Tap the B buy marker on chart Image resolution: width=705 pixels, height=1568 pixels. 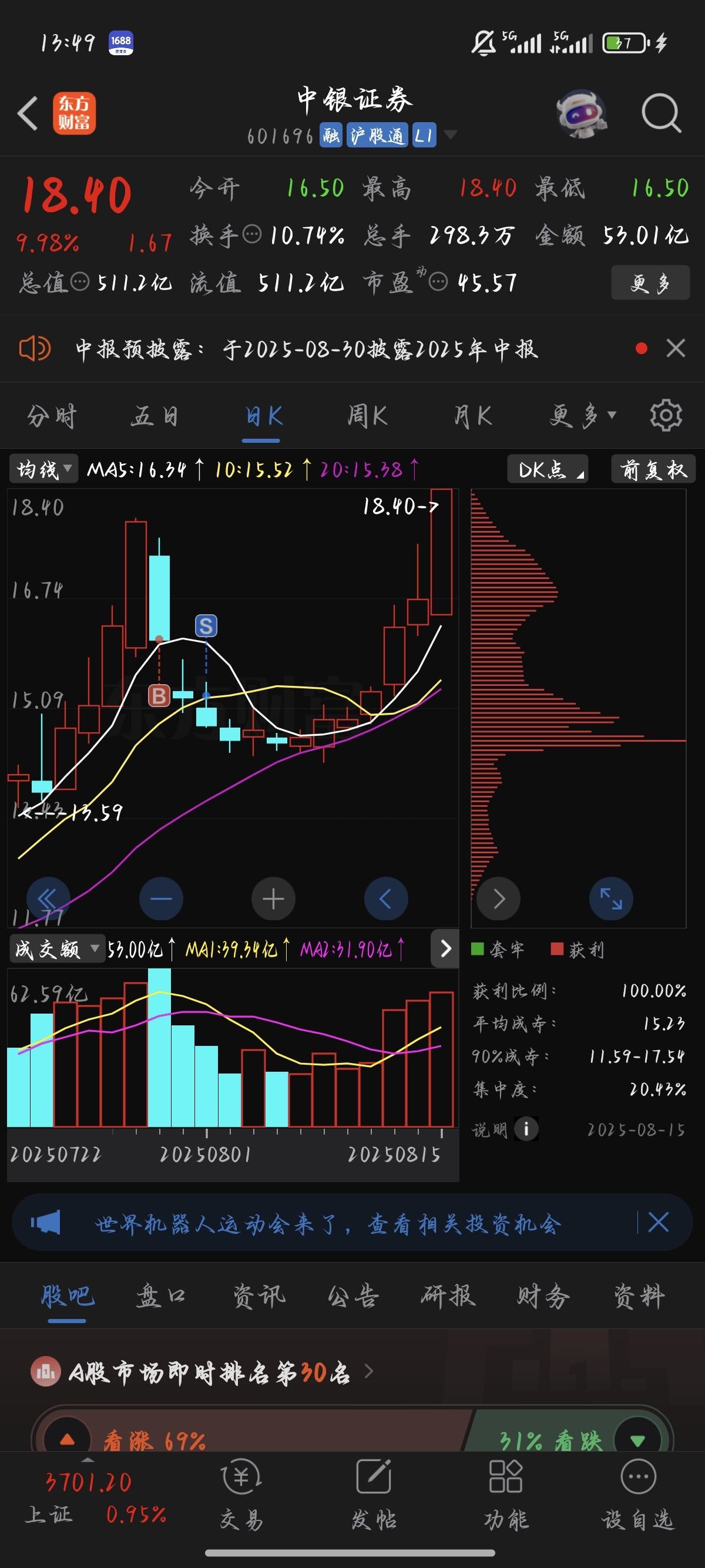(159, 695)
